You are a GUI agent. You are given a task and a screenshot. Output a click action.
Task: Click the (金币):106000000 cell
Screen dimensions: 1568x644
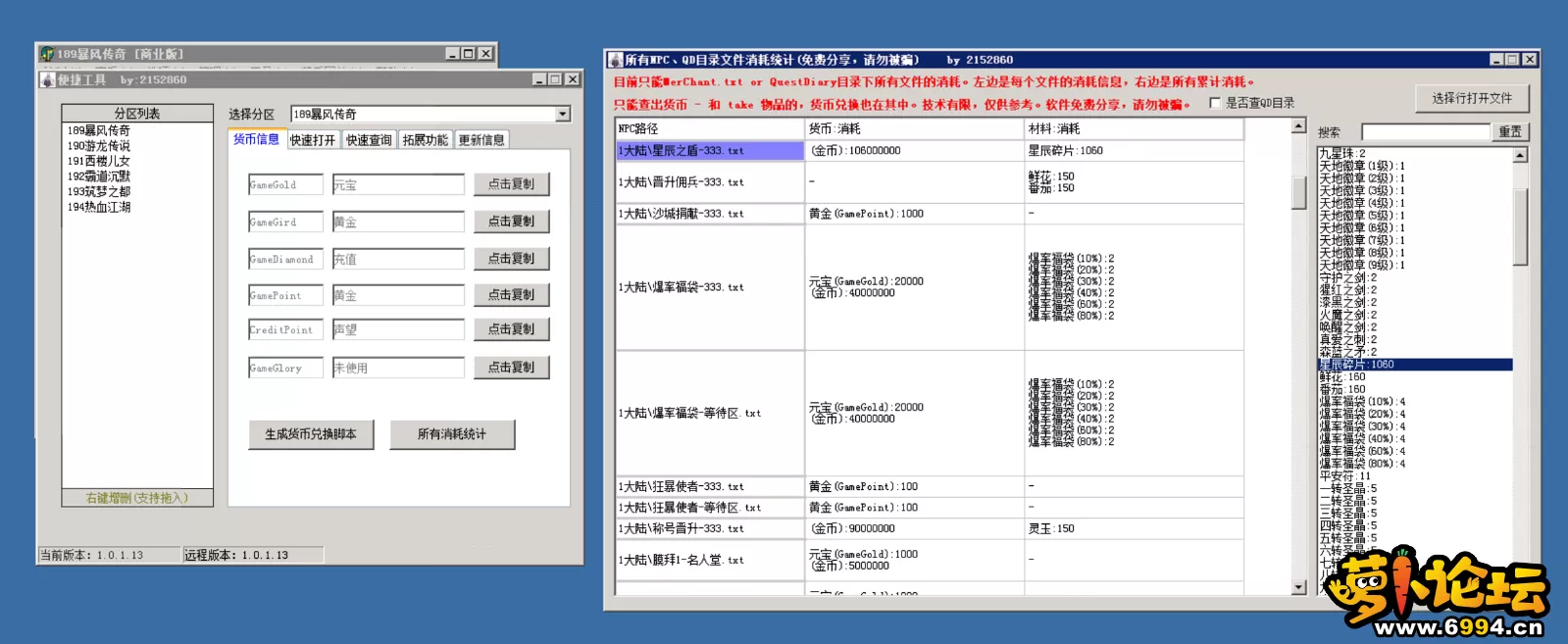915,151
